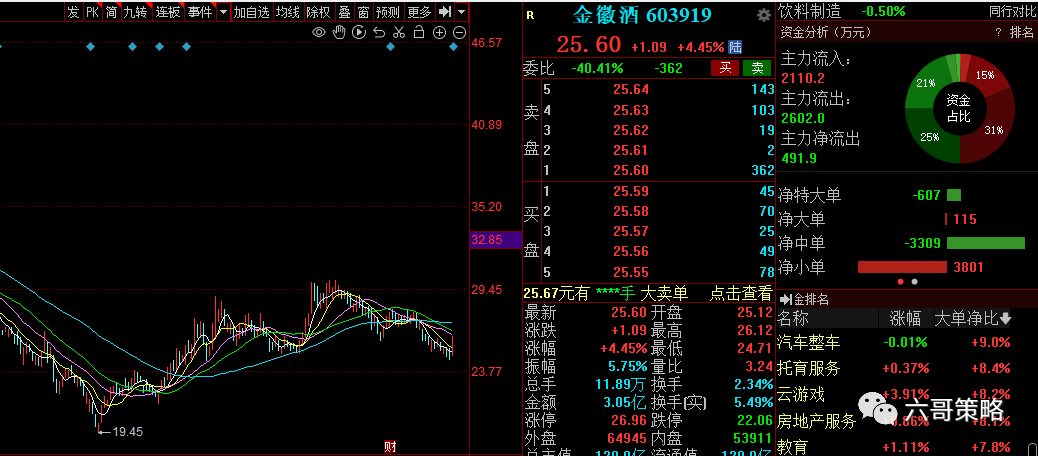Toggle the 九转 indicator button

click(x=136, y=12)
